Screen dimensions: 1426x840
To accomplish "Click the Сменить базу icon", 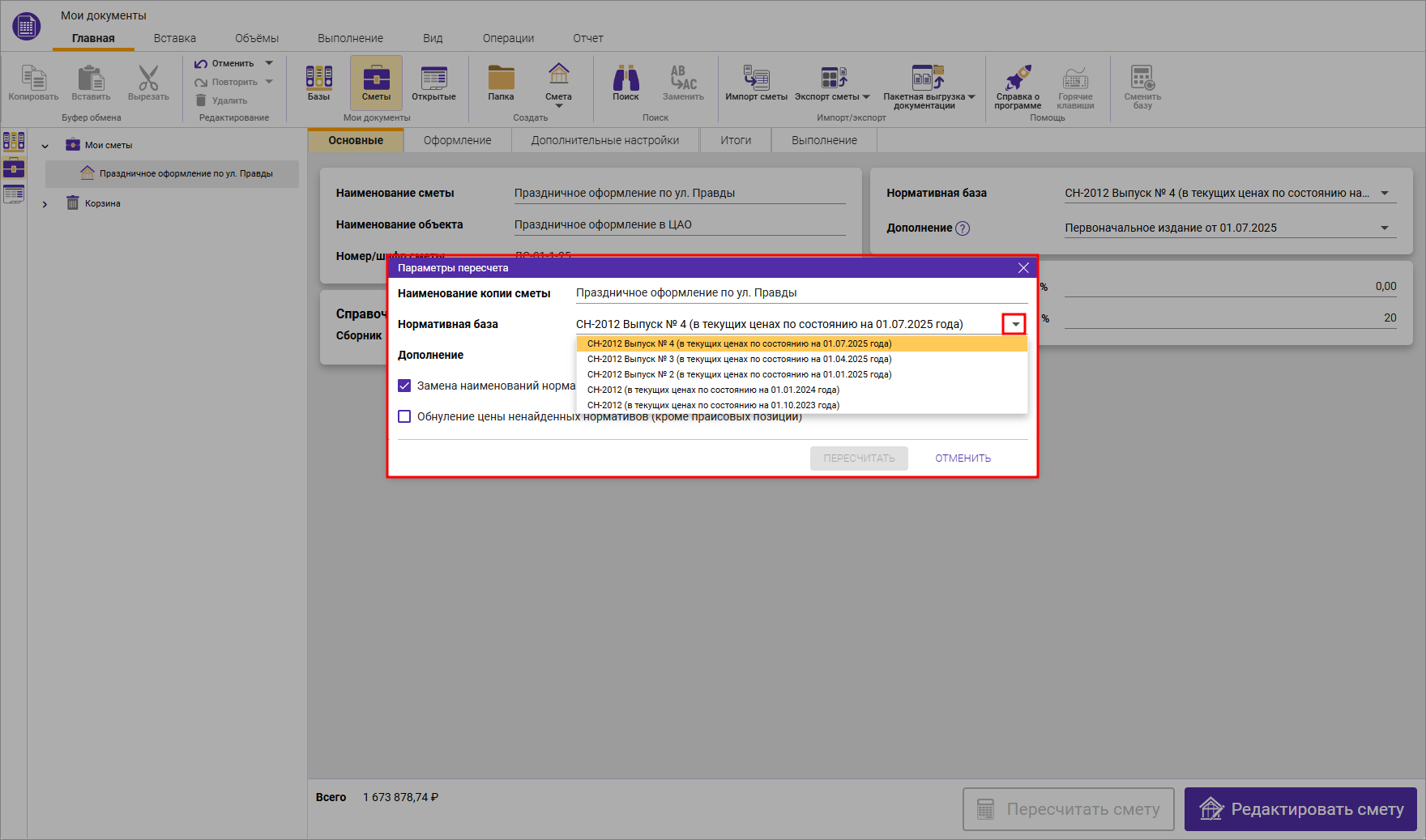I will coord(1142,85).
